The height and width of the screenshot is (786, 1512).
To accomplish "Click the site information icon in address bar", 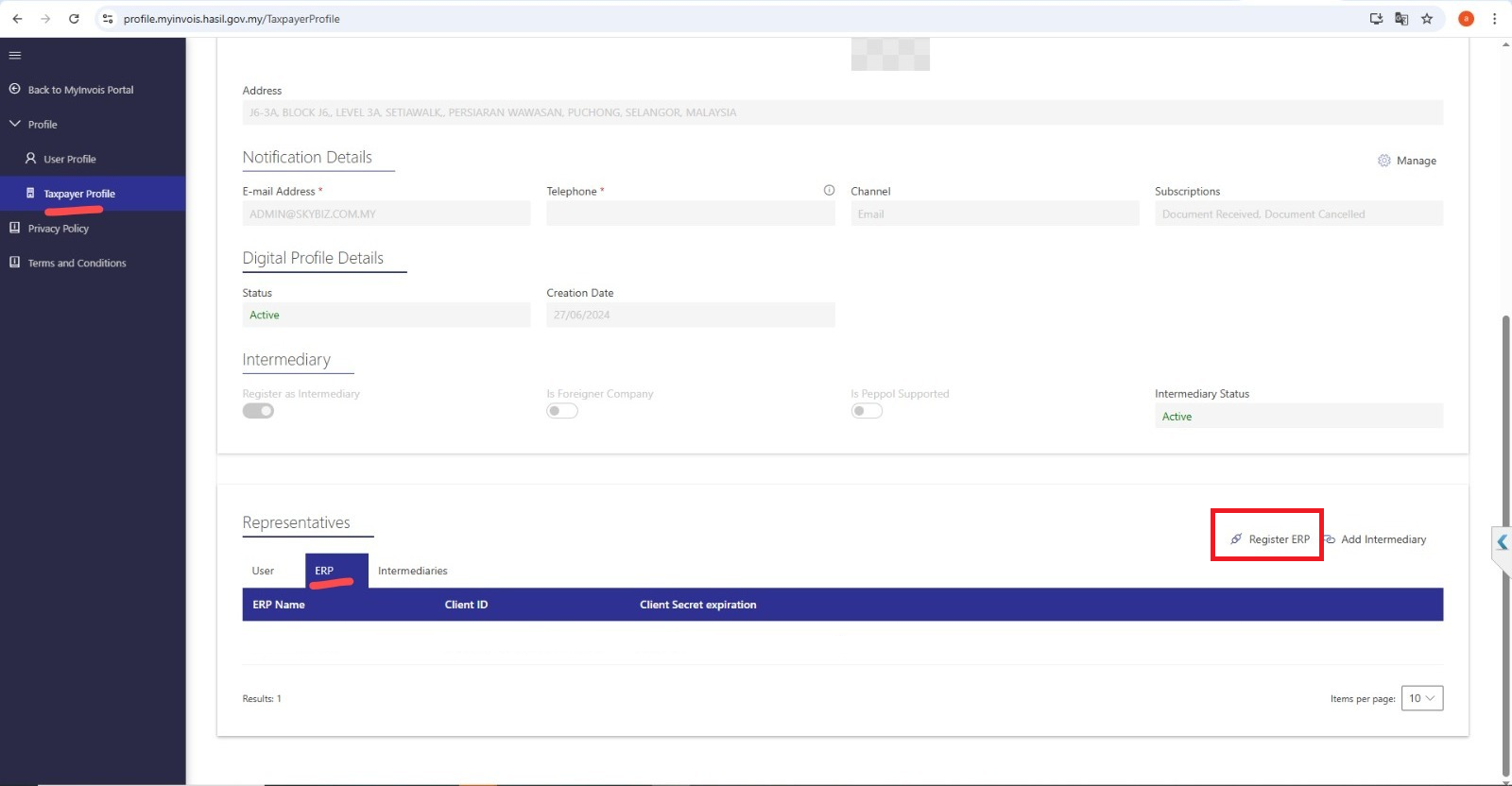I will pyautogui.click(x=108, y=19).
